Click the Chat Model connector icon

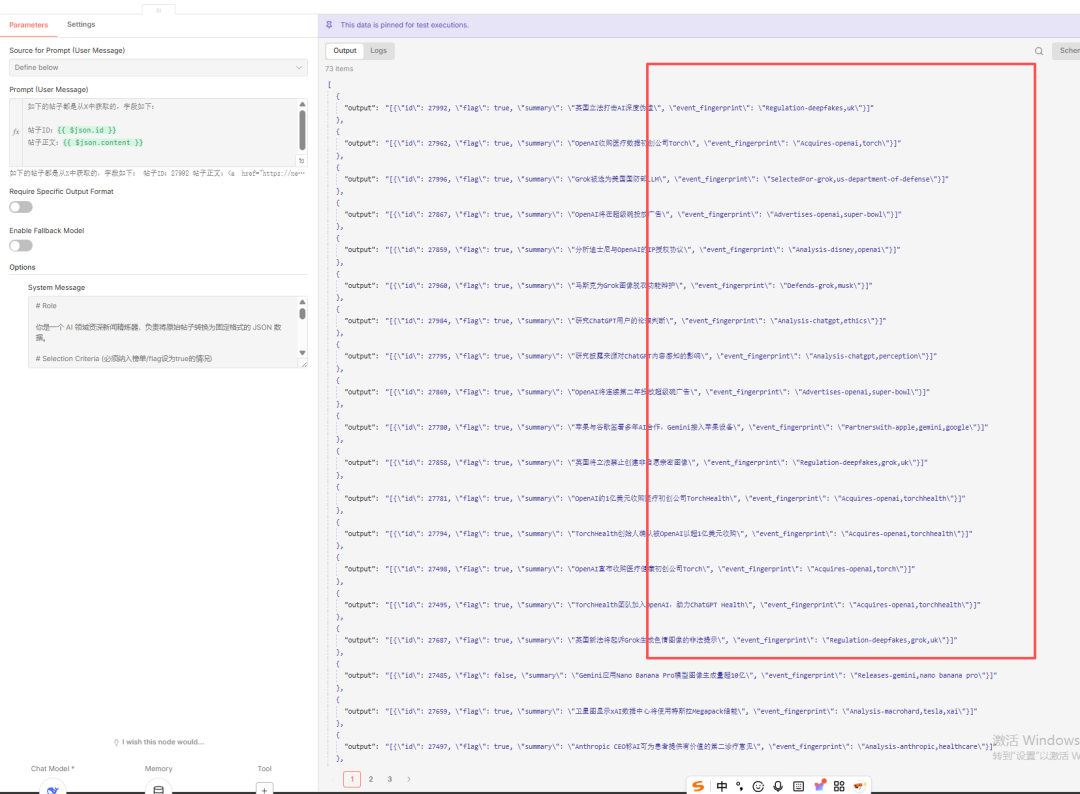pyautogui.click(x=52, y=788)
